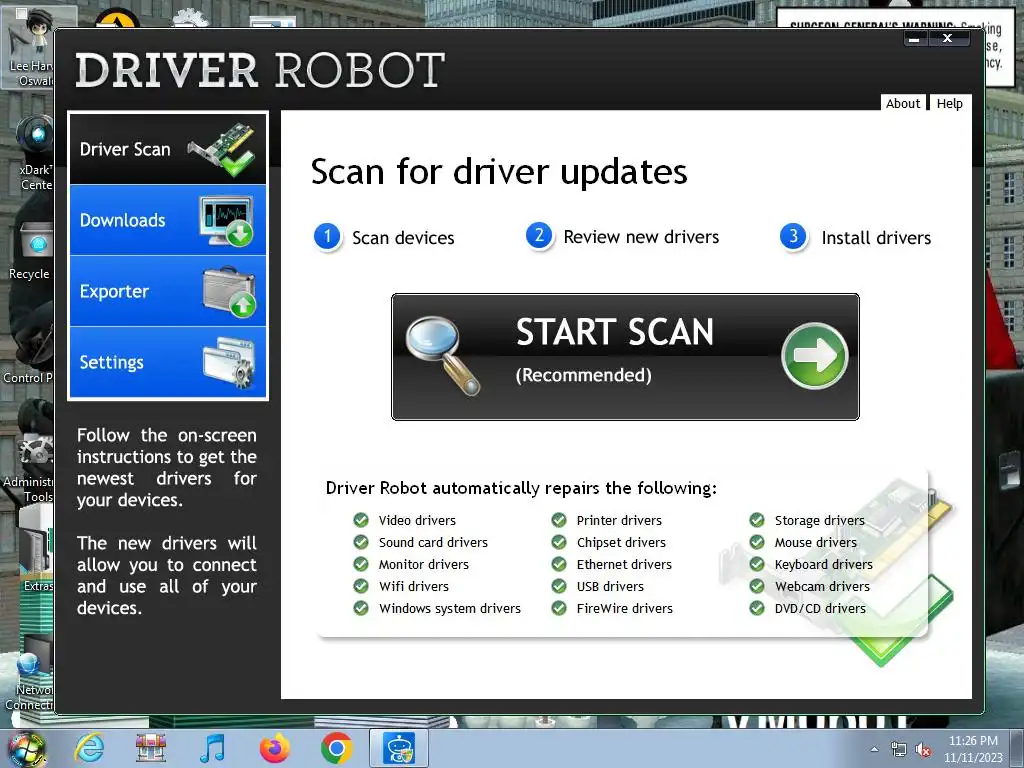Open the Windows Start menu
This screenshot has height=768, width=1024.
(25, 750)
